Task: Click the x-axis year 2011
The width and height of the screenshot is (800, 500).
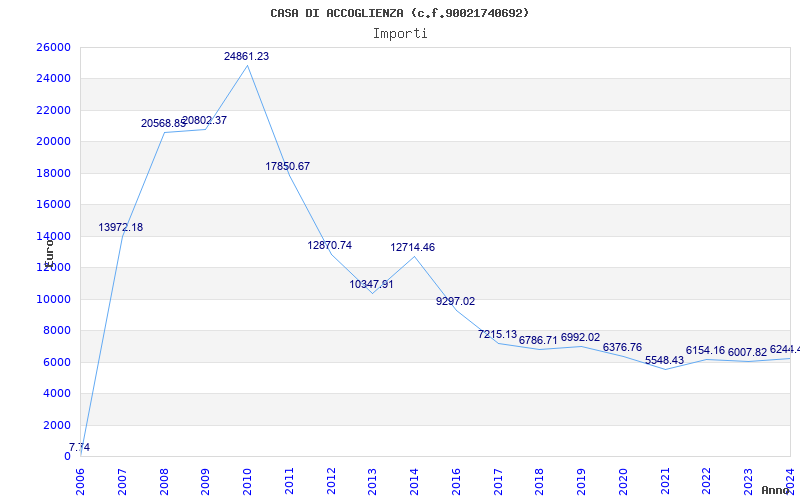Action: (x=289, y=482)
